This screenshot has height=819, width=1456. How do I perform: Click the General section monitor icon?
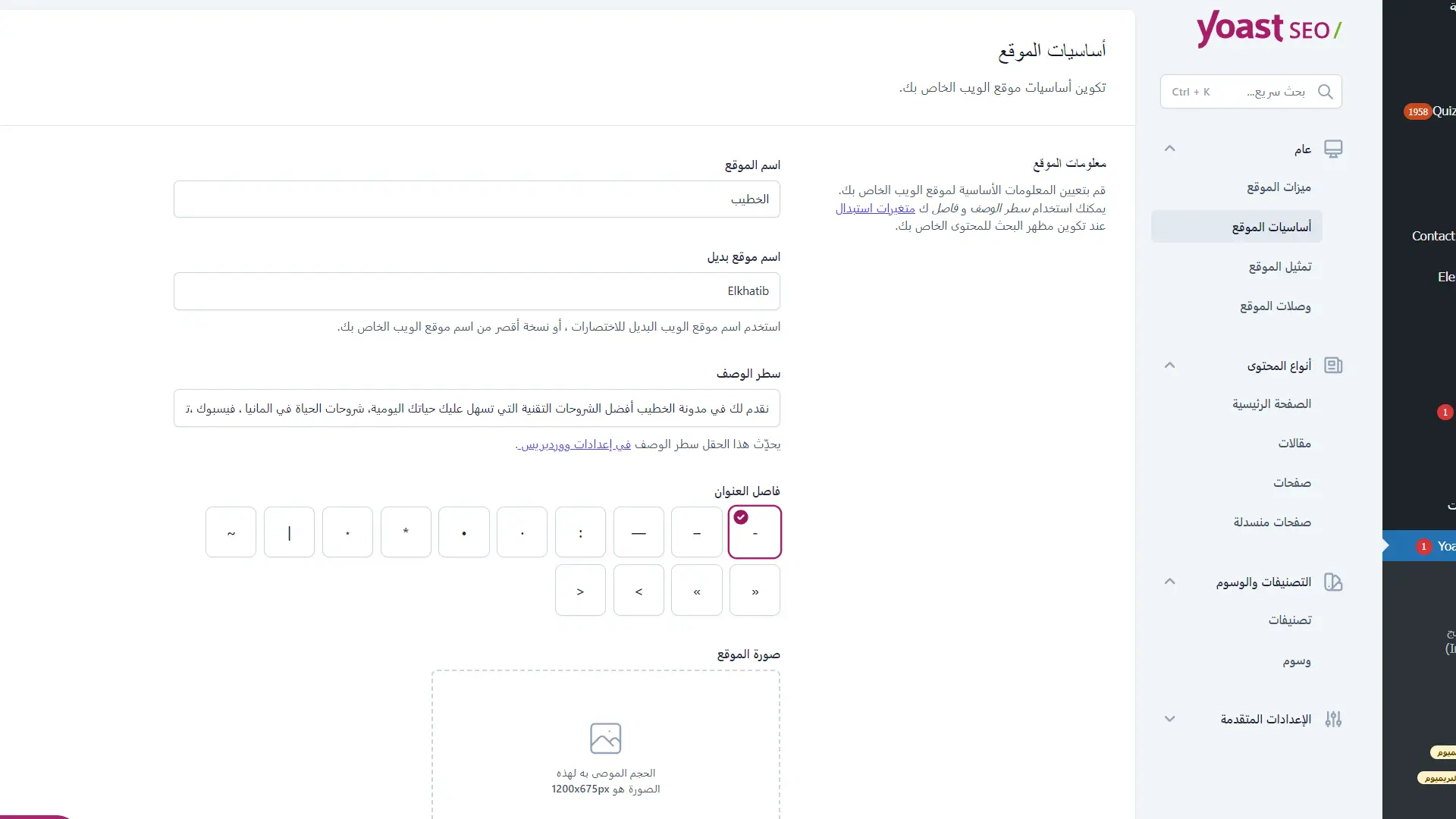1333,149
